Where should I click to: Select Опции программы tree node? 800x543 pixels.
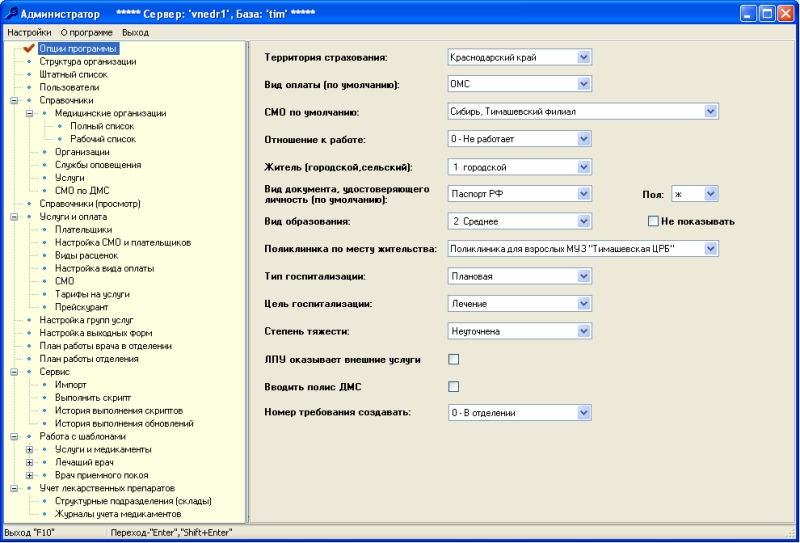[x=78, y=48]
